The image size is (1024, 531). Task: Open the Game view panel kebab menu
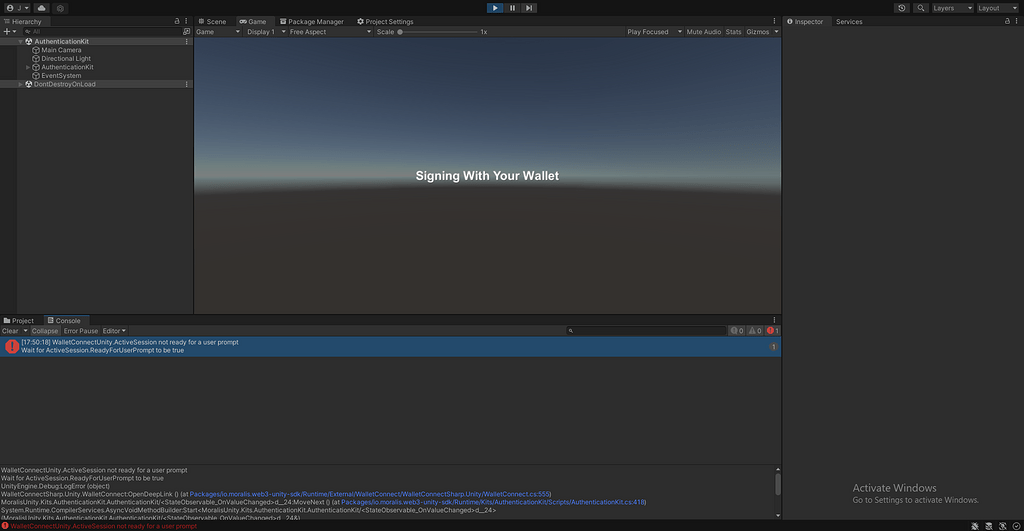[775, 22]
